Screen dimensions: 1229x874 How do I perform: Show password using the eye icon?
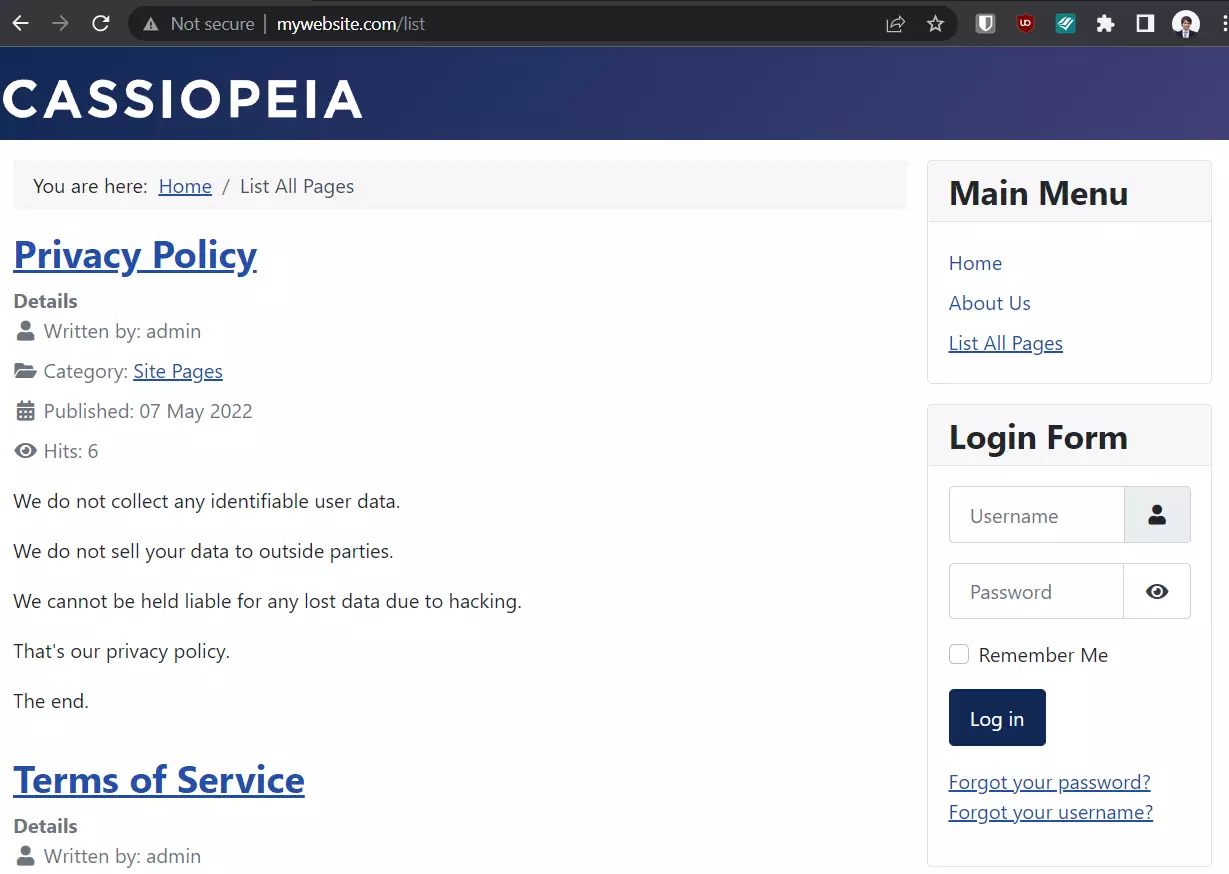(1157, 591)
